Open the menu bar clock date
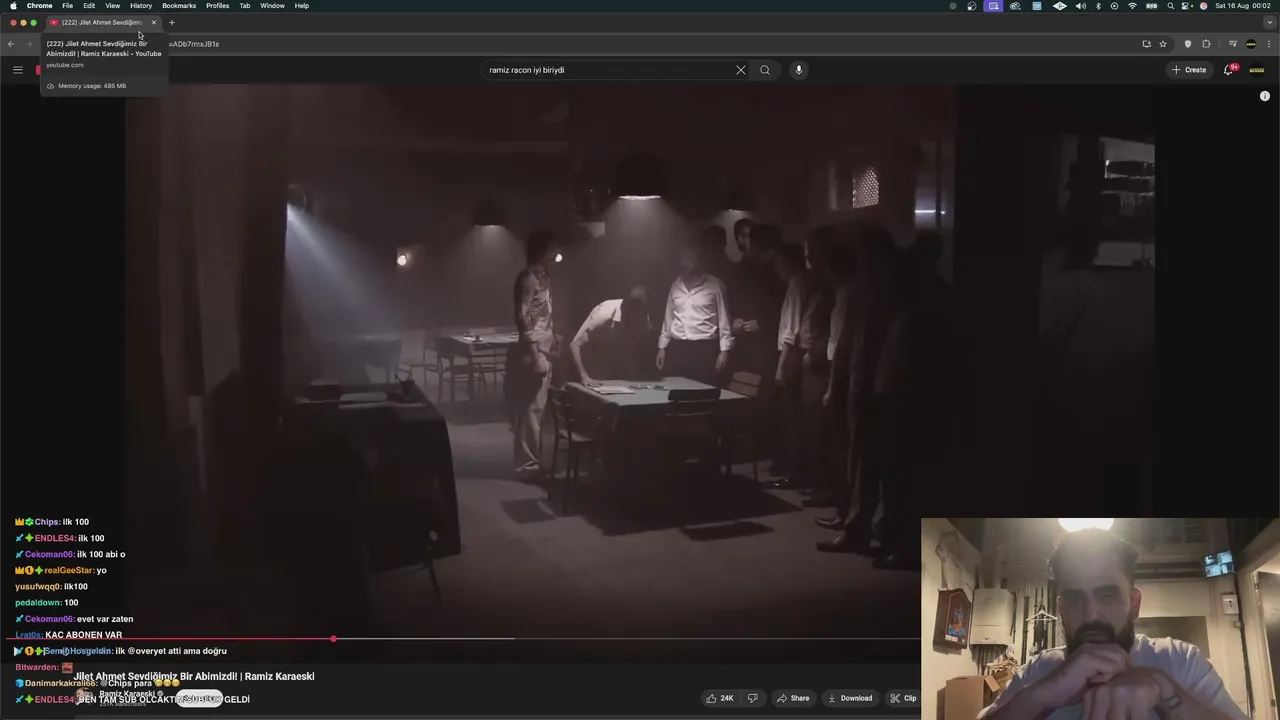1280x720 pixels. (x=1243, y=6)
